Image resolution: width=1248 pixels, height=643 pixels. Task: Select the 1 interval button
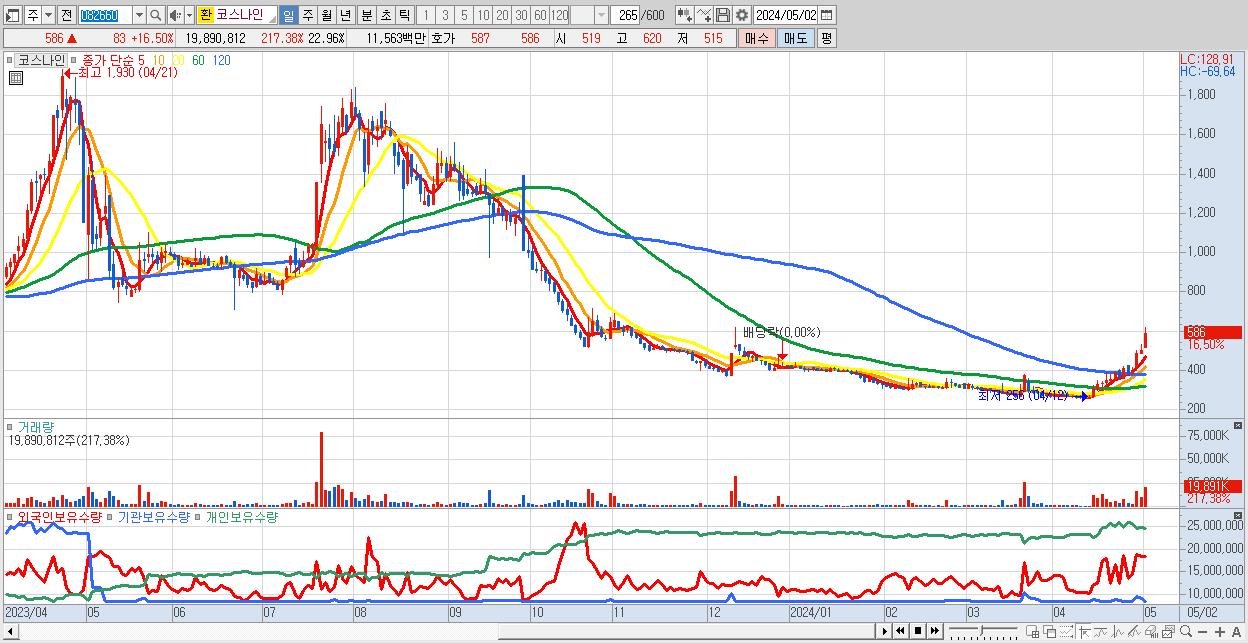tap(425, 15)
